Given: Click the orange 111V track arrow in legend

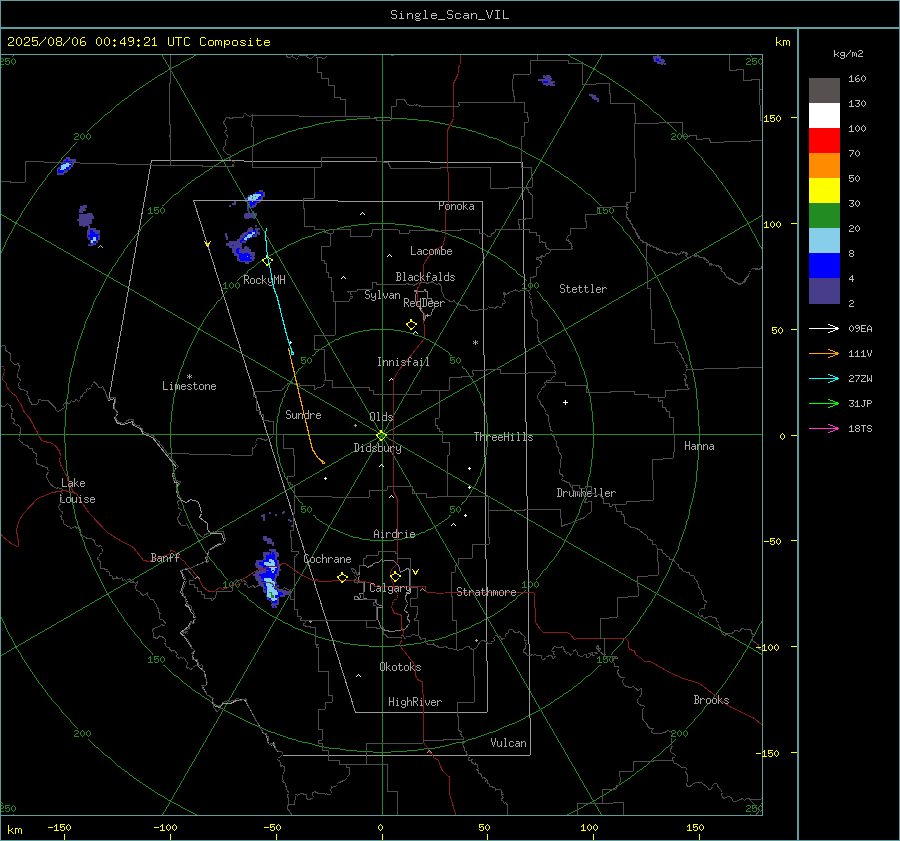Looking at the screenshot, I should click(x=824, y=354).
